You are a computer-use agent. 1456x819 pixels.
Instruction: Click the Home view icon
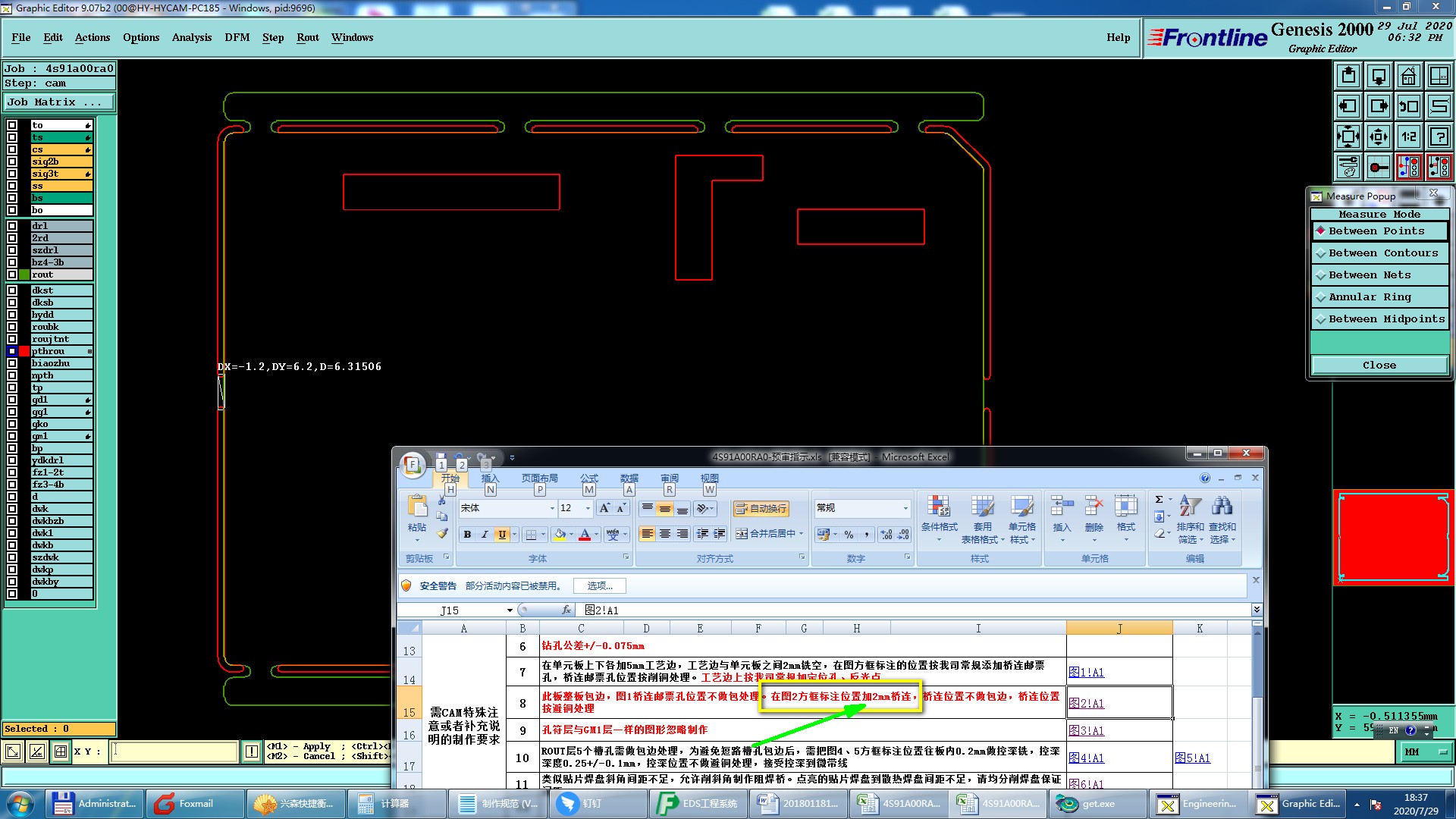coord(1408,76)
